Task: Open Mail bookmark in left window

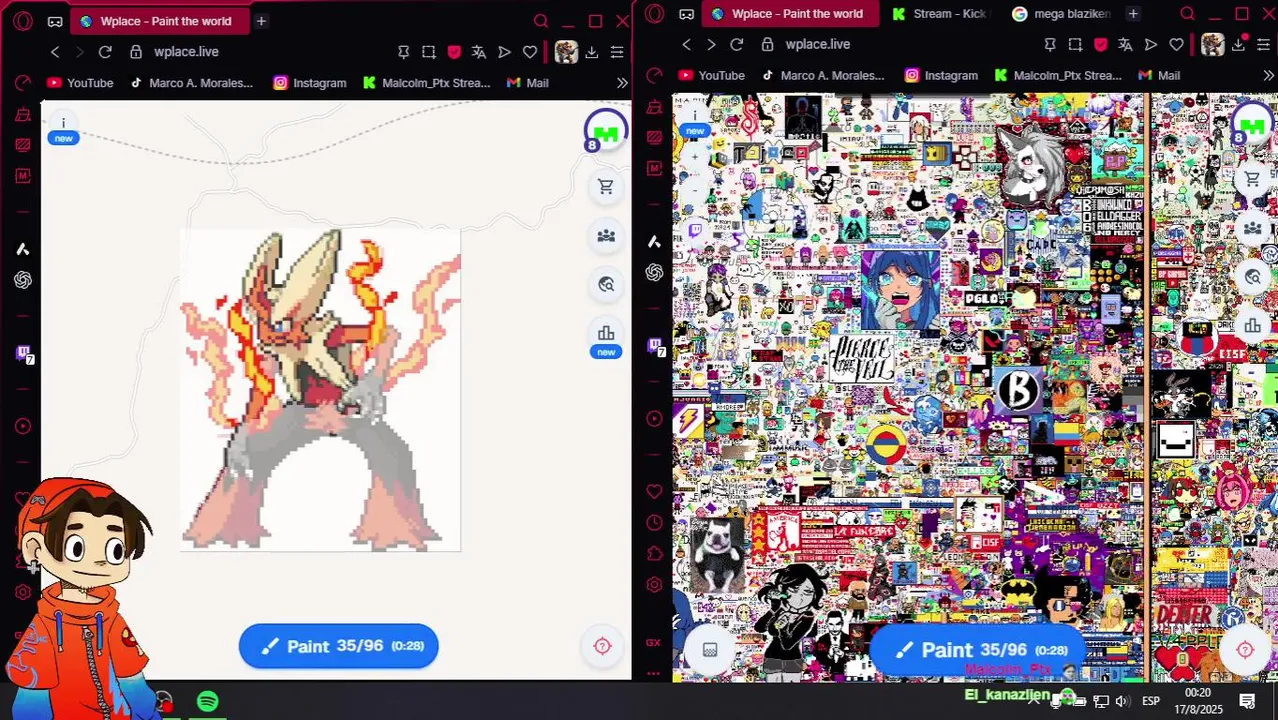Action: pos(528,83)
